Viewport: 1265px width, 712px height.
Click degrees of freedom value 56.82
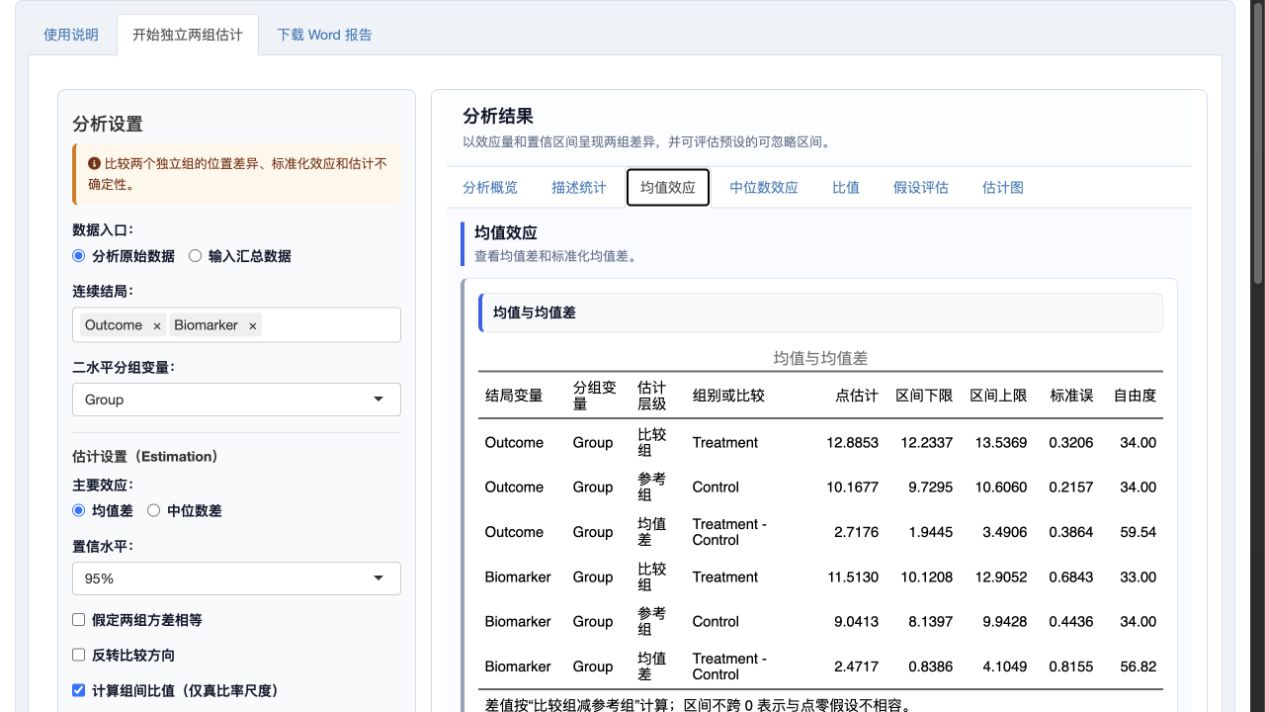[x=1138, y=666]
